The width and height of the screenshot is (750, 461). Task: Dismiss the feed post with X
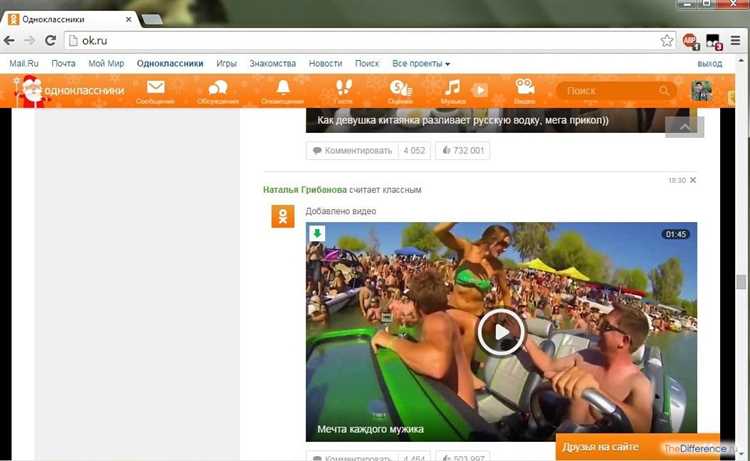click(x=693, y=180)
